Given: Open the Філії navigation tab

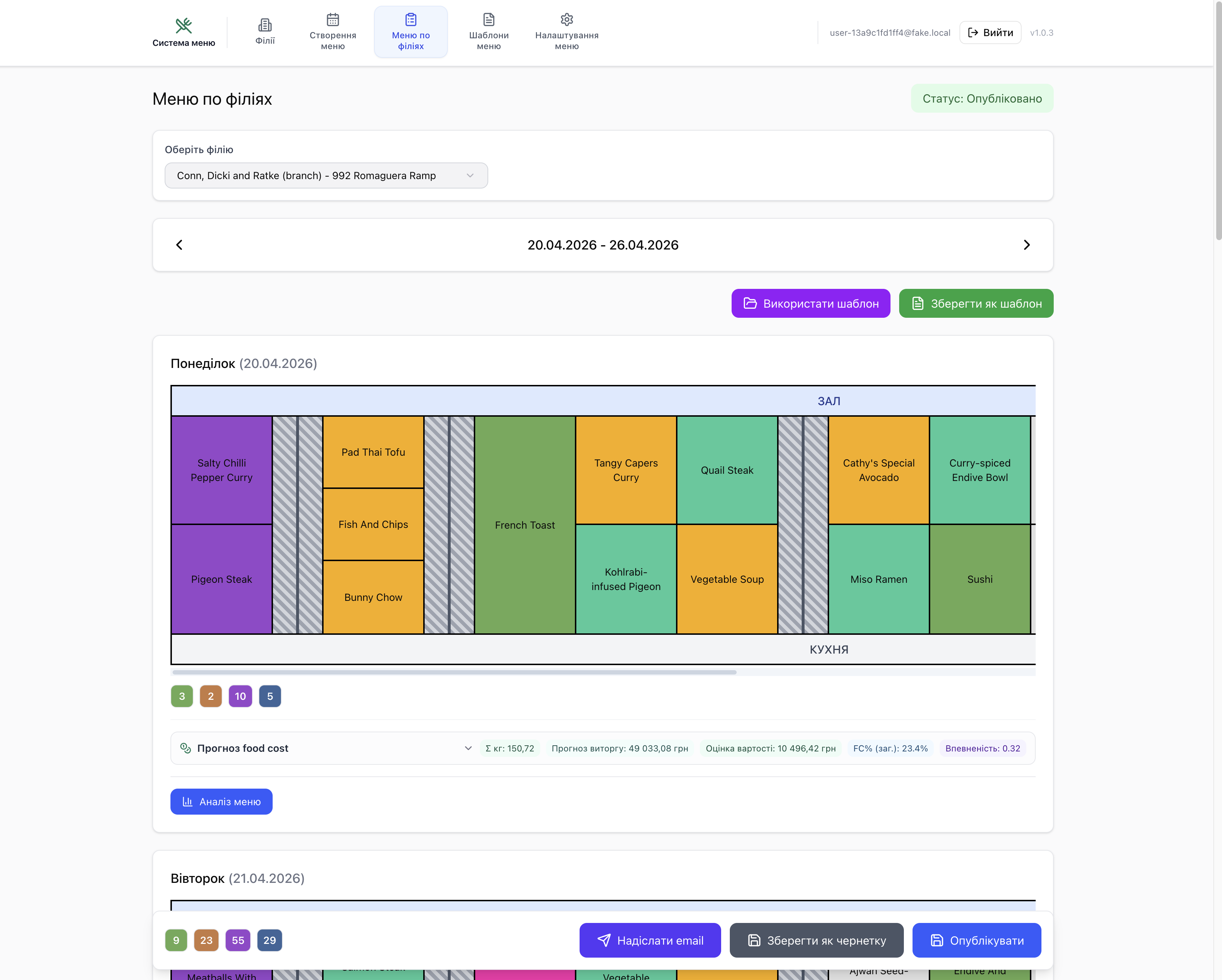Looking at the screenshot, I should [x=265, y=32].
